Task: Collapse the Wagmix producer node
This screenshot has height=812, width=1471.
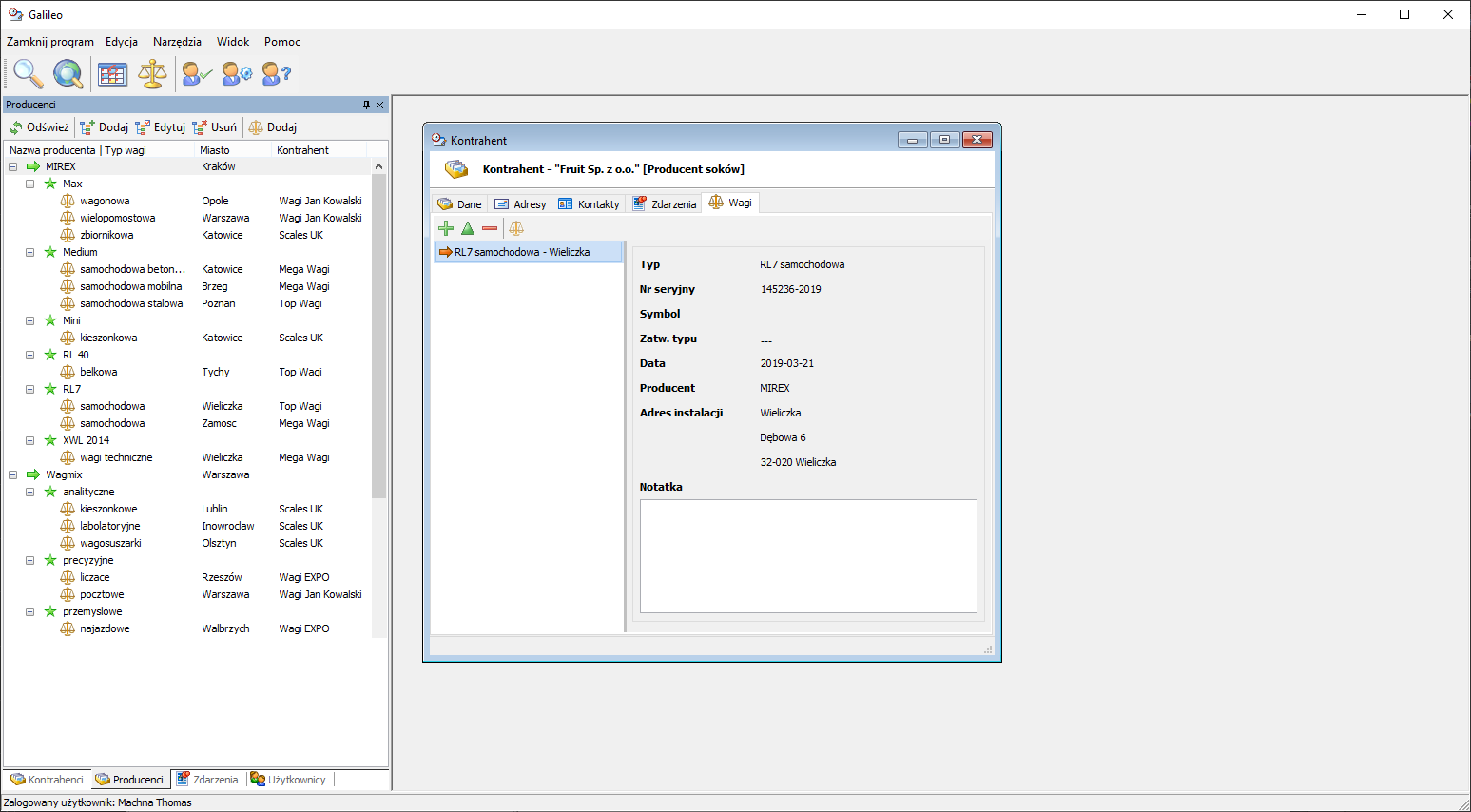Action: pos(13,474)
